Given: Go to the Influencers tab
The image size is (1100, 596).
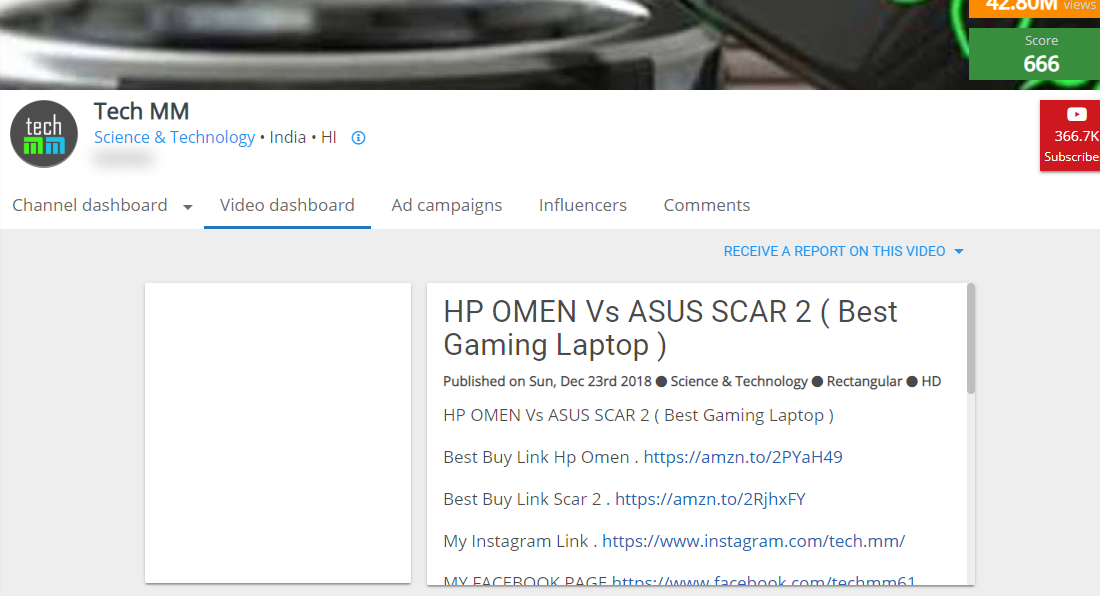Looking at the screenshot, I should 583,205.
